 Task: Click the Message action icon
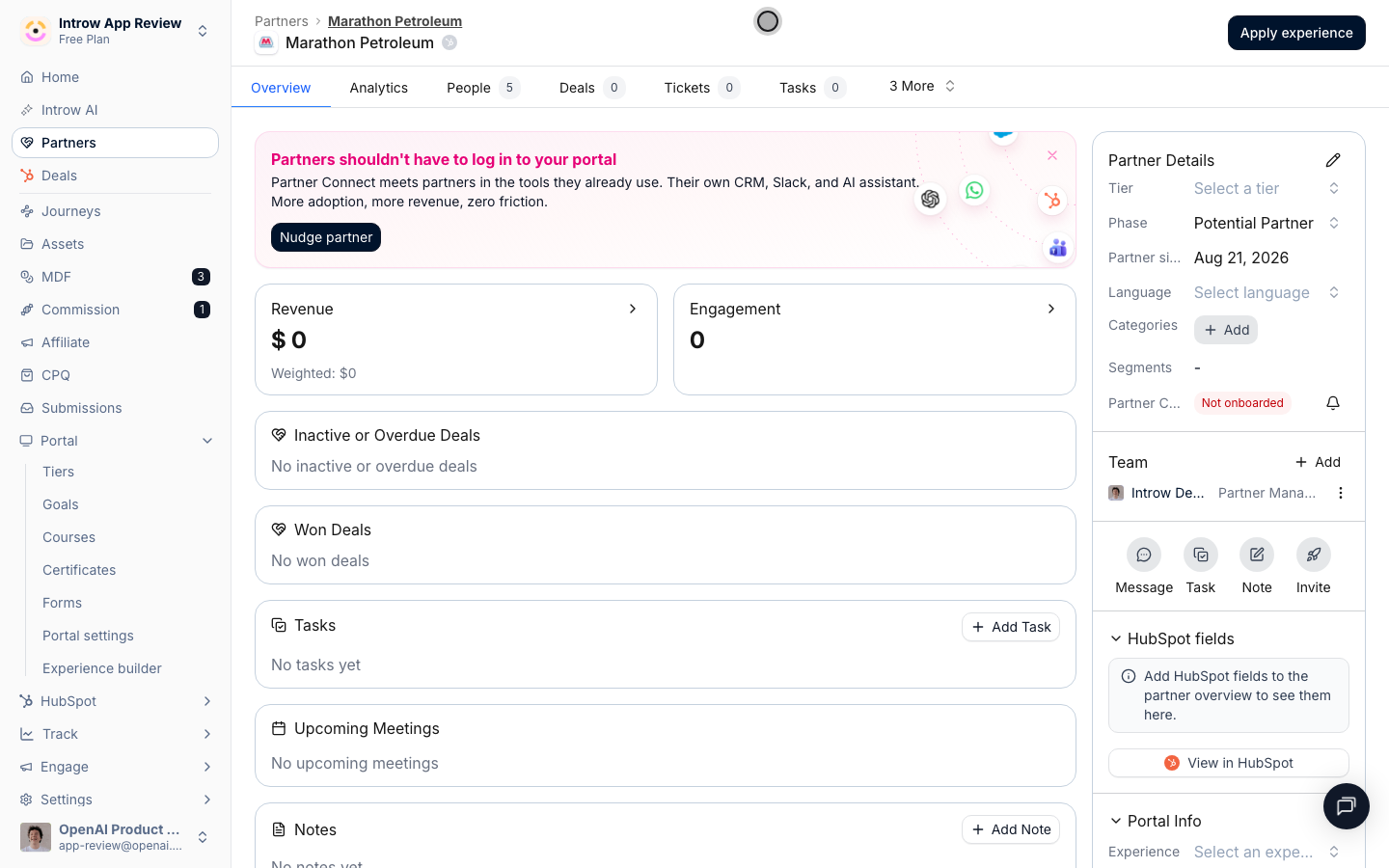point(1144,555)
